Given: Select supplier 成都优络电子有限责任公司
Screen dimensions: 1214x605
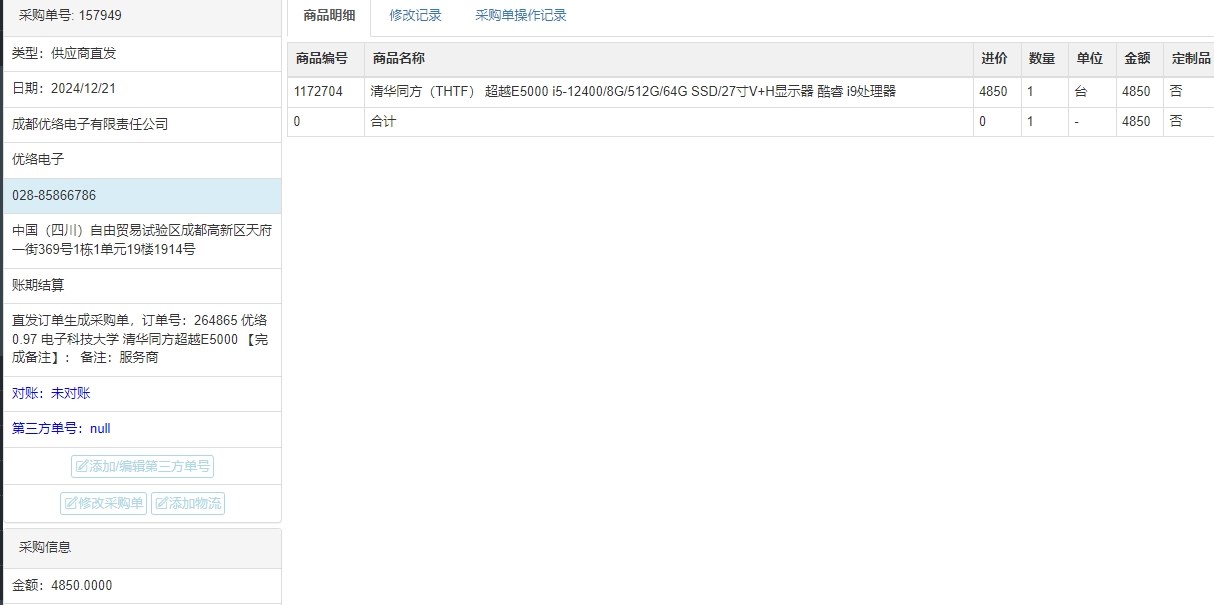Looking at the screenshot, I should [x=142, y=125].
